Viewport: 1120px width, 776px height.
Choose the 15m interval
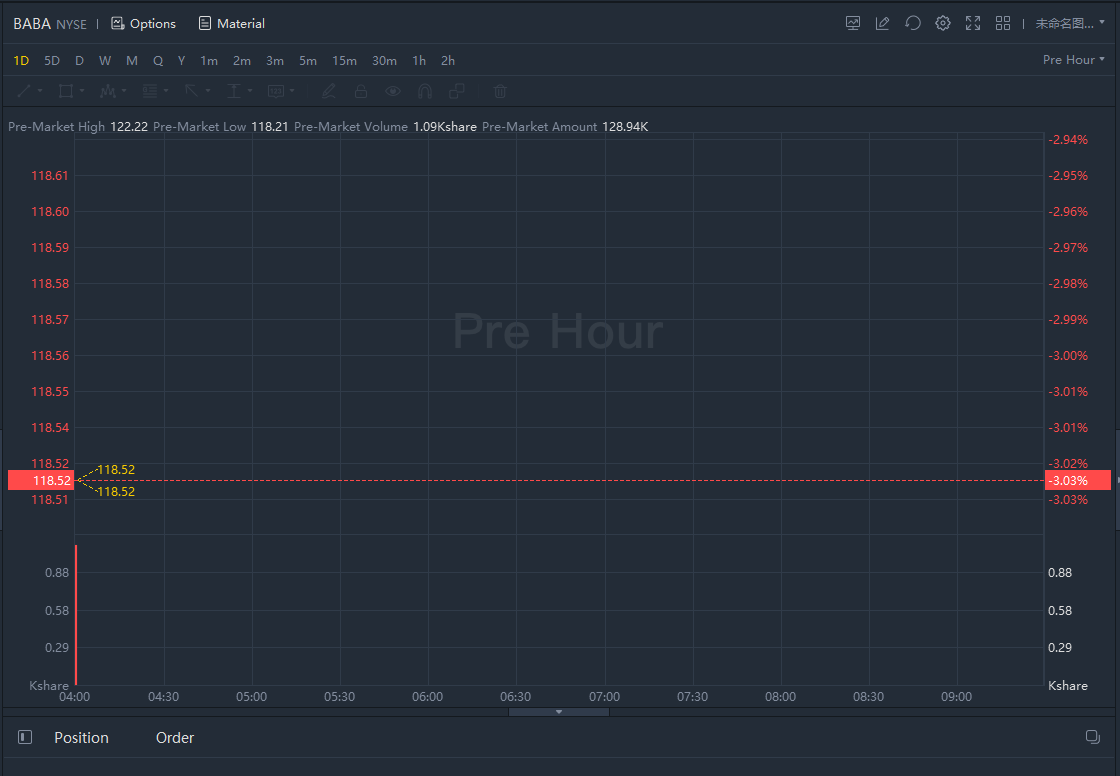point(344,61)
